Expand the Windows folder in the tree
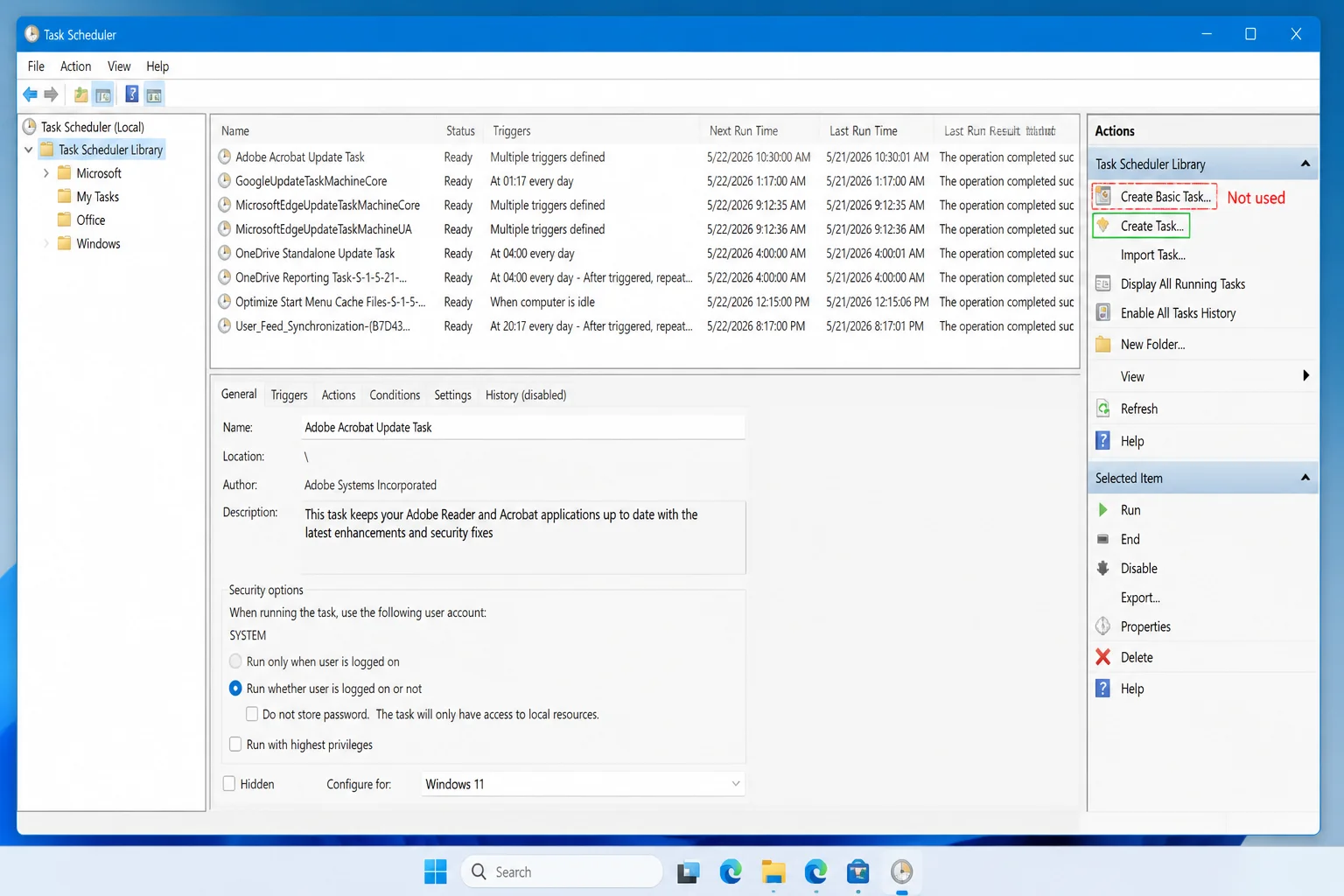Screen dimensions: 1344x896 coord(46,243)
